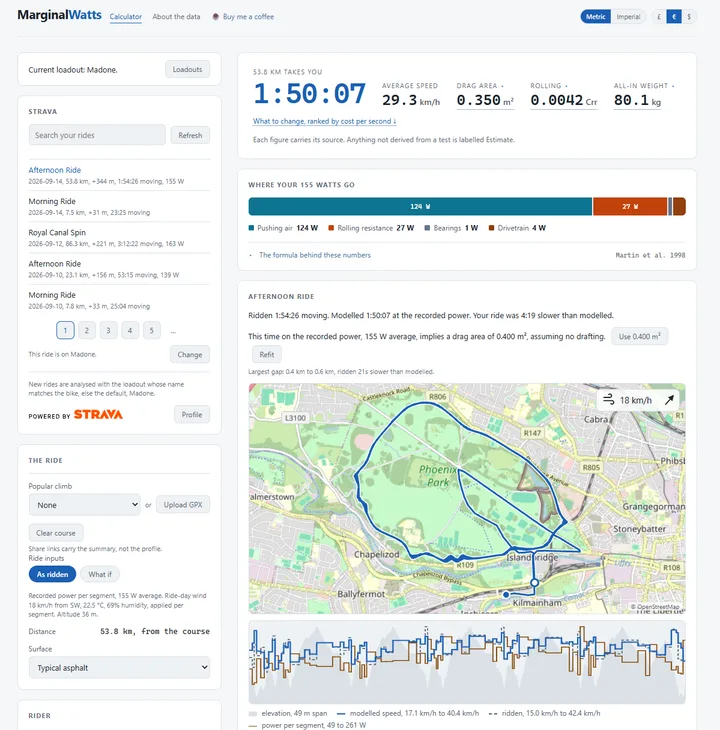Click the Drivetrain bar segment at far right
This screenshot has height=730, width=720.
click(x=680, y=206)
